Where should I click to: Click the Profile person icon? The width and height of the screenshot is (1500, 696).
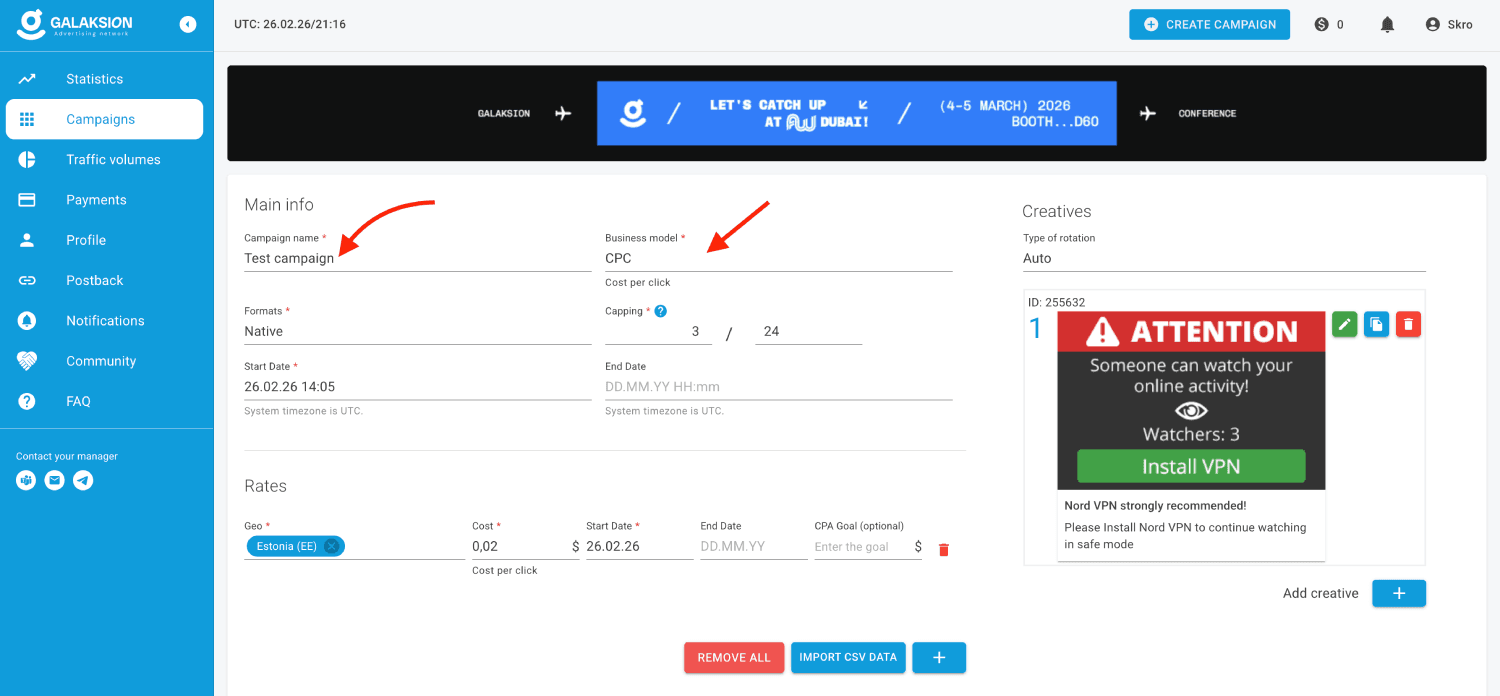point(27,240)
